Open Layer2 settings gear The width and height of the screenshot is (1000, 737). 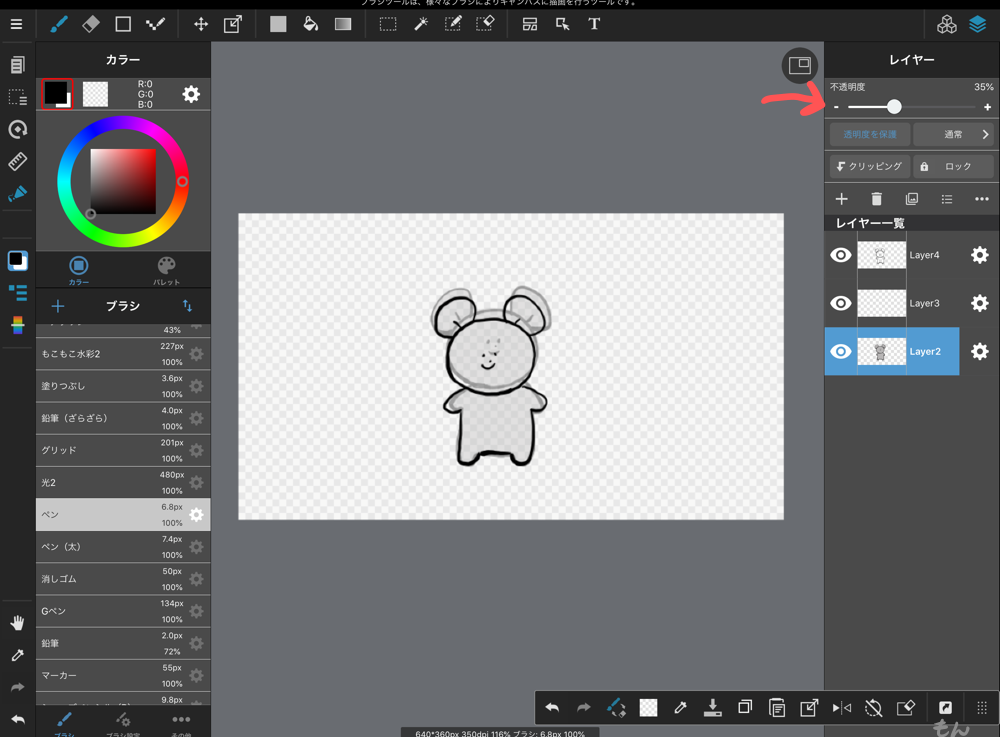tap(980, 351)
